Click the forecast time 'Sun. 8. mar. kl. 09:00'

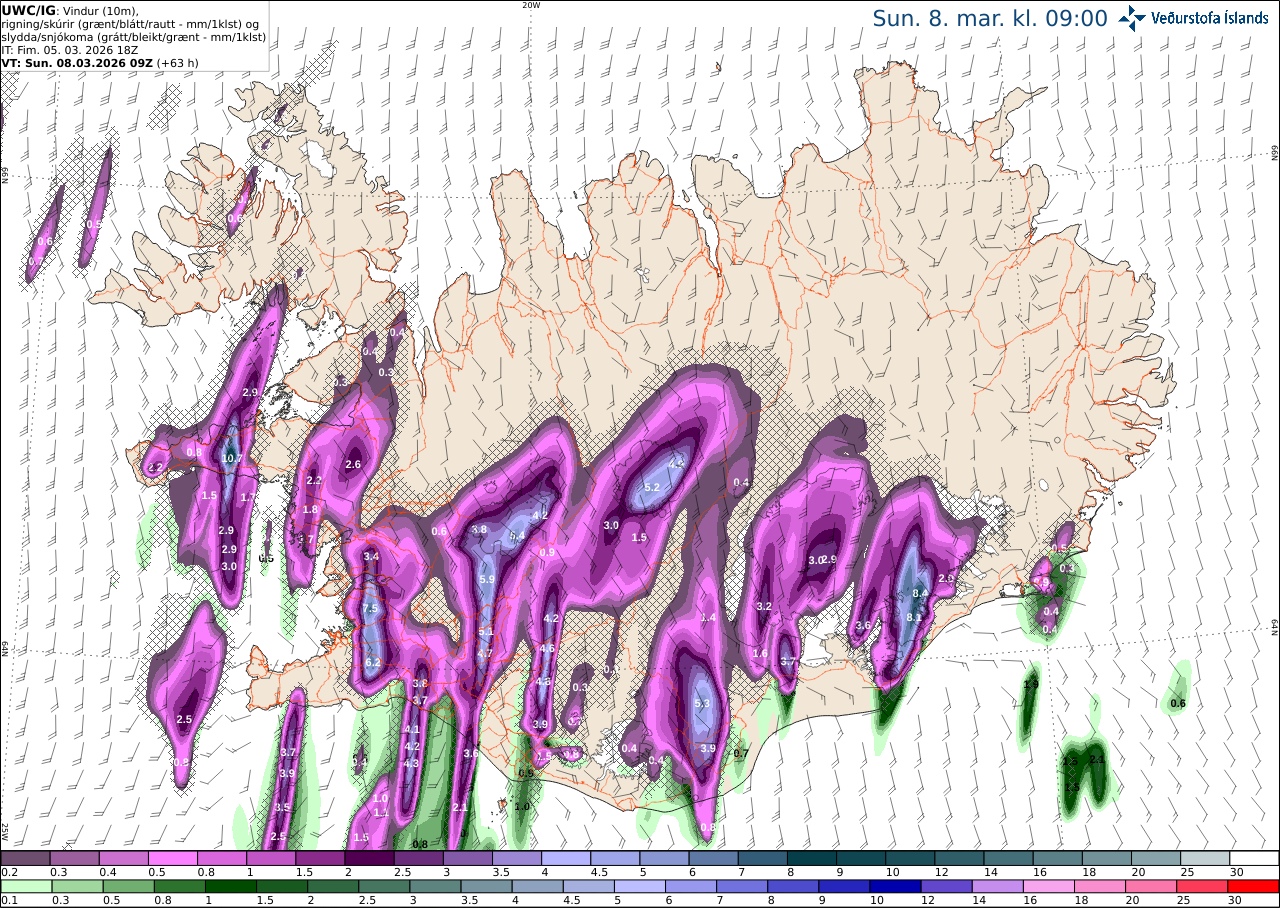[x=990, y=19]
